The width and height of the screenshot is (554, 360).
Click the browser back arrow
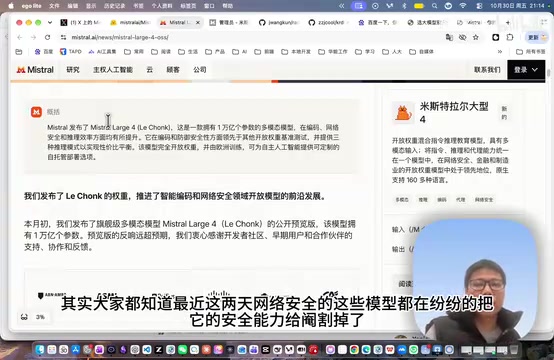pyautogui.click(x=19, y=37)
